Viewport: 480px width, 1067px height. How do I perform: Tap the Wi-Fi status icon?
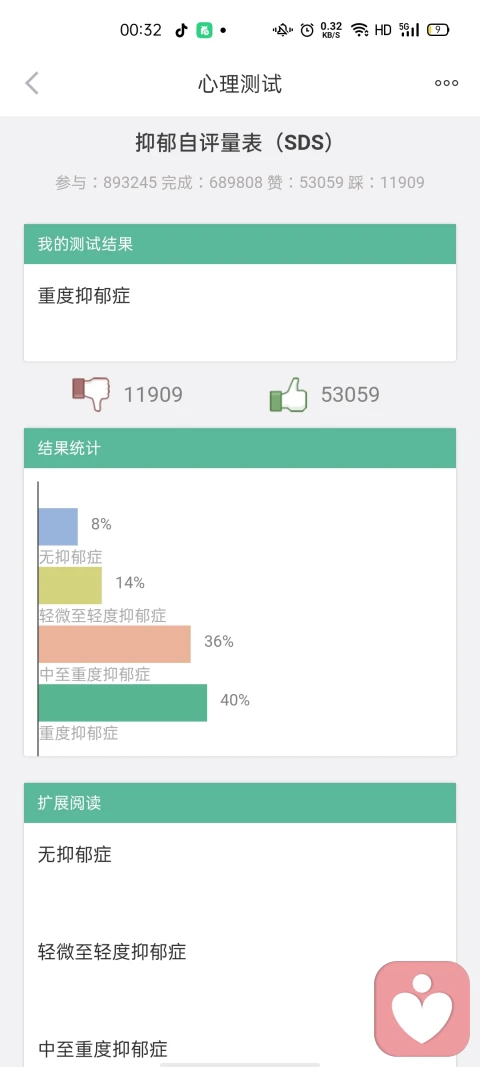[359, 30]
